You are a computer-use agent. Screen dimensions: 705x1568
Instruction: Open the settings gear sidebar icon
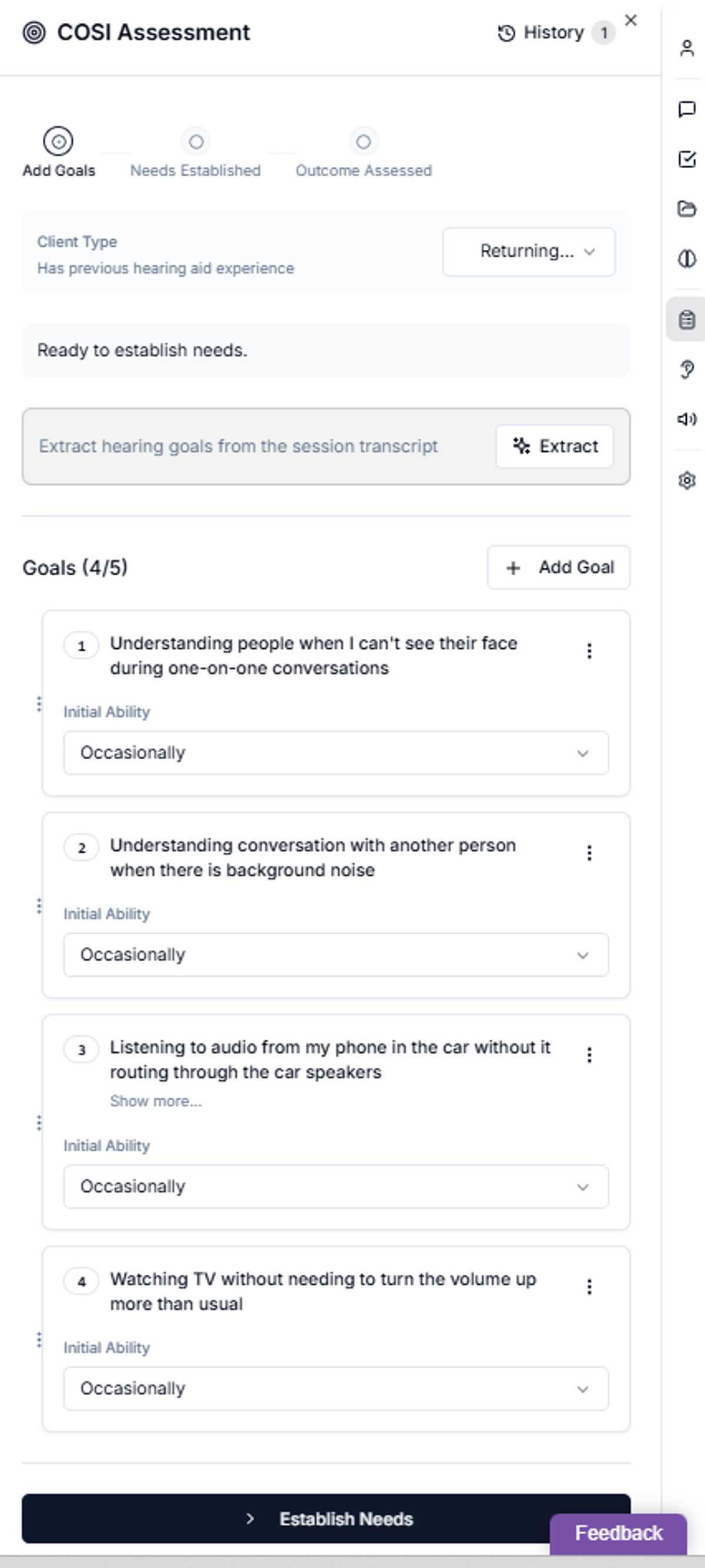pyautogui.click(x=687, y=480)
